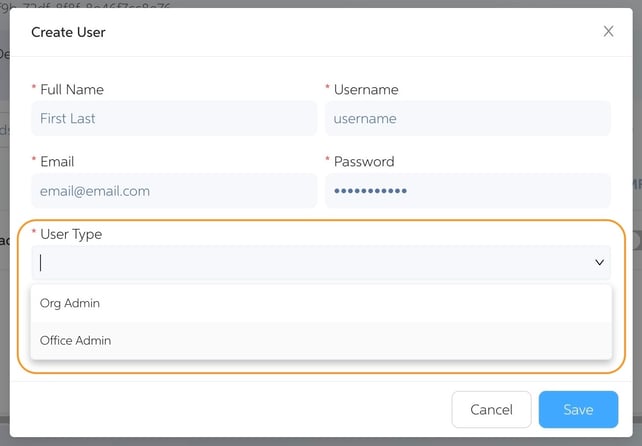Save the new user

pos(577,409)
